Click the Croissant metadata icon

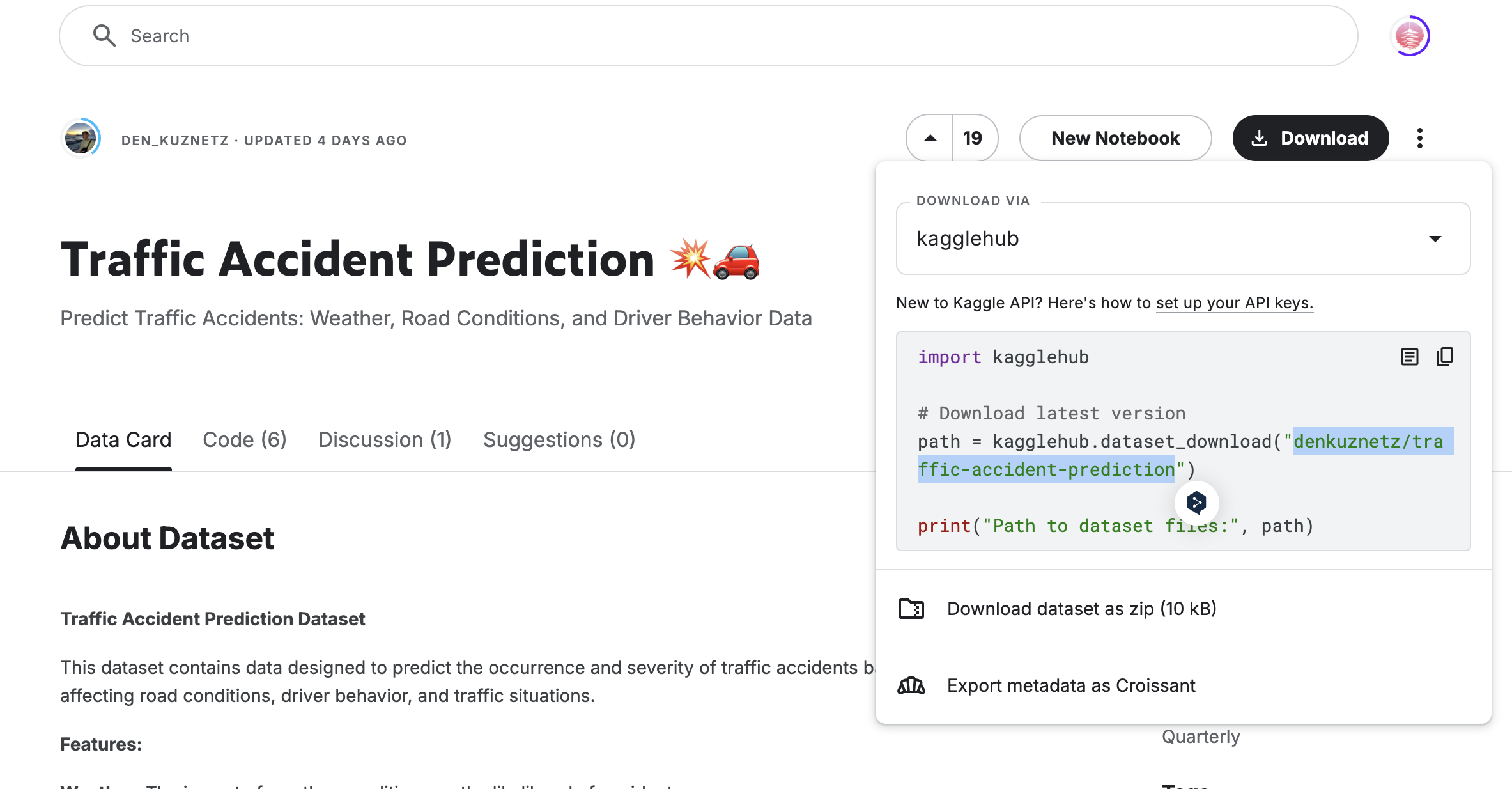[x=911, y=685]
